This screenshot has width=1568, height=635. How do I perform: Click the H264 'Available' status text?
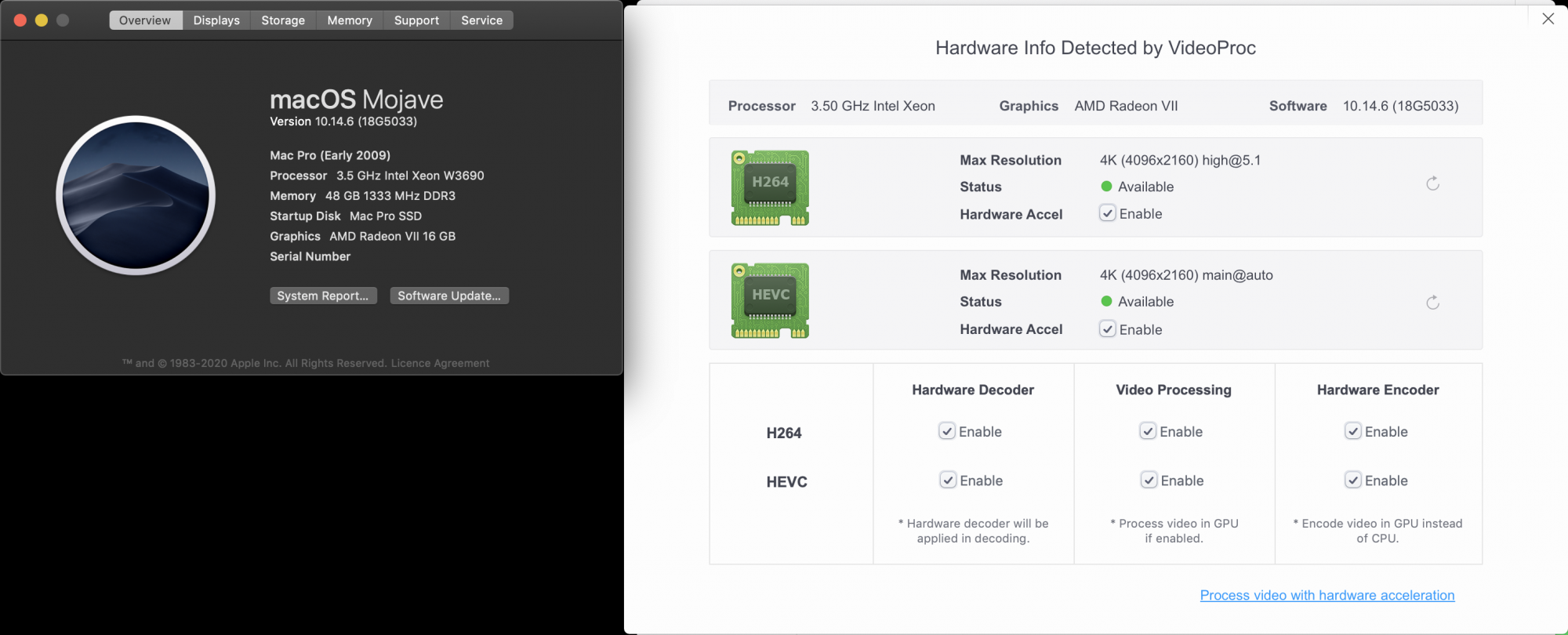1145,187
